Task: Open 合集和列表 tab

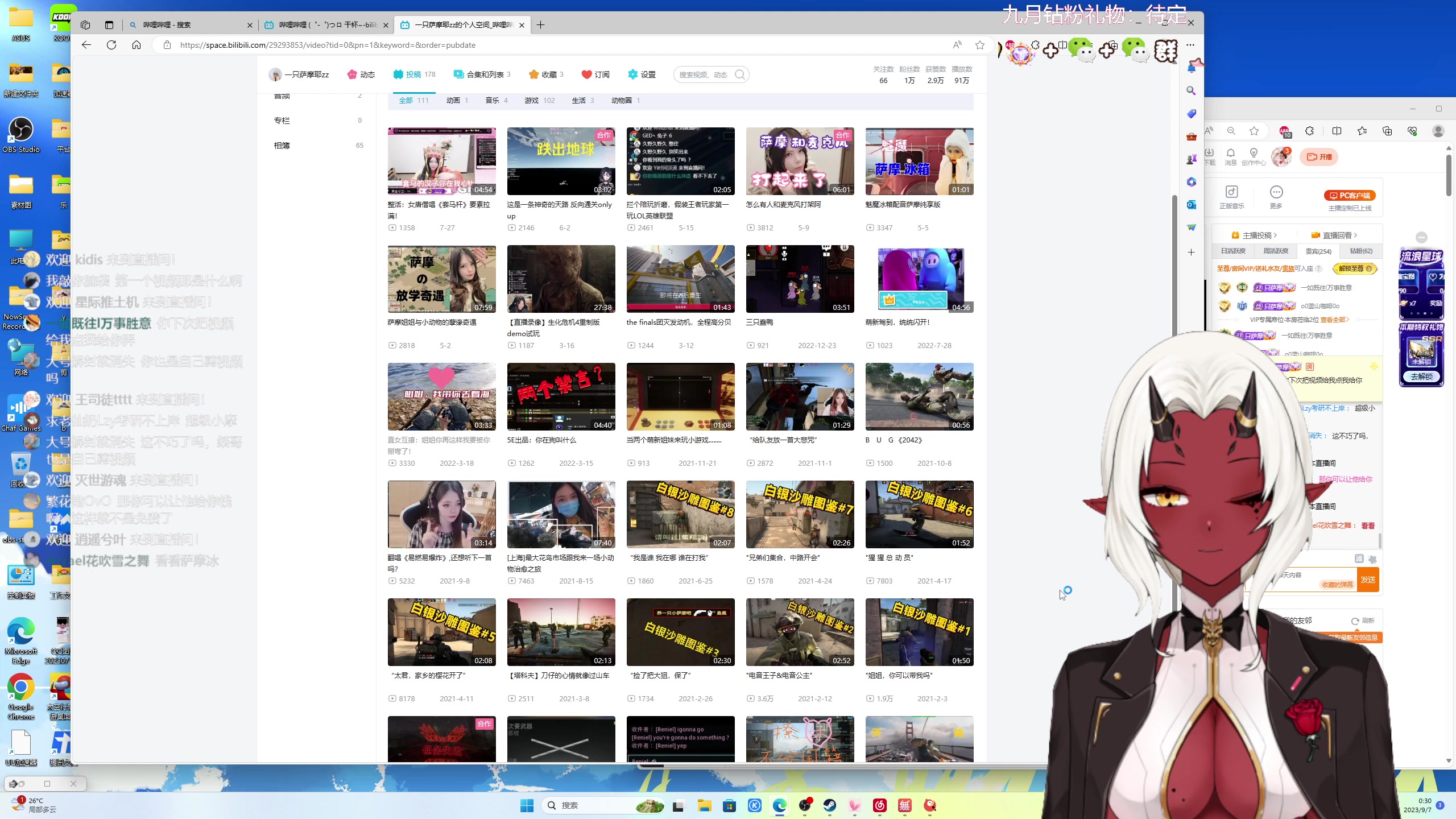Action: pos(482,75)
